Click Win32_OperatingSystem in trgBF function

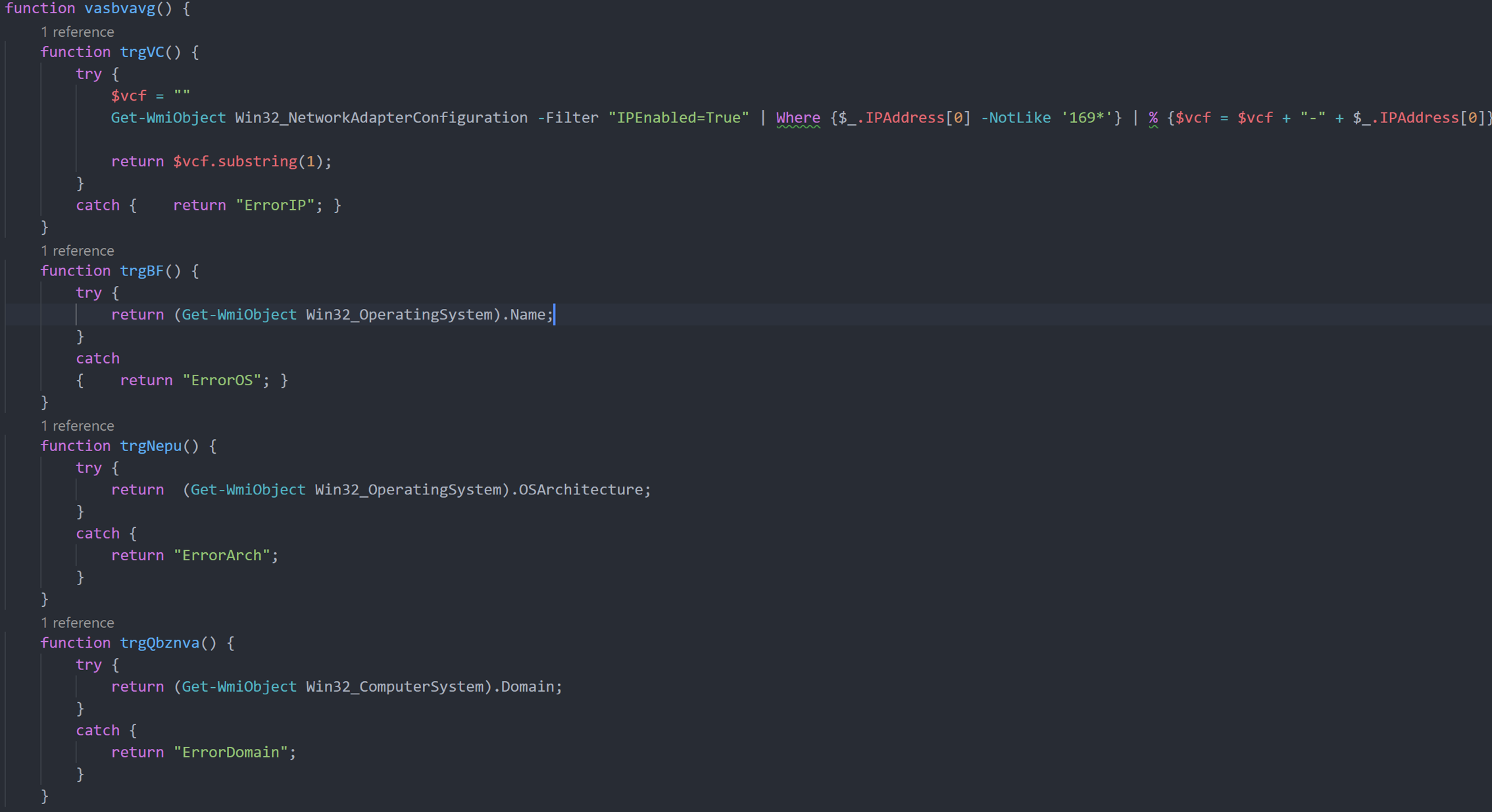pos(399,314)
